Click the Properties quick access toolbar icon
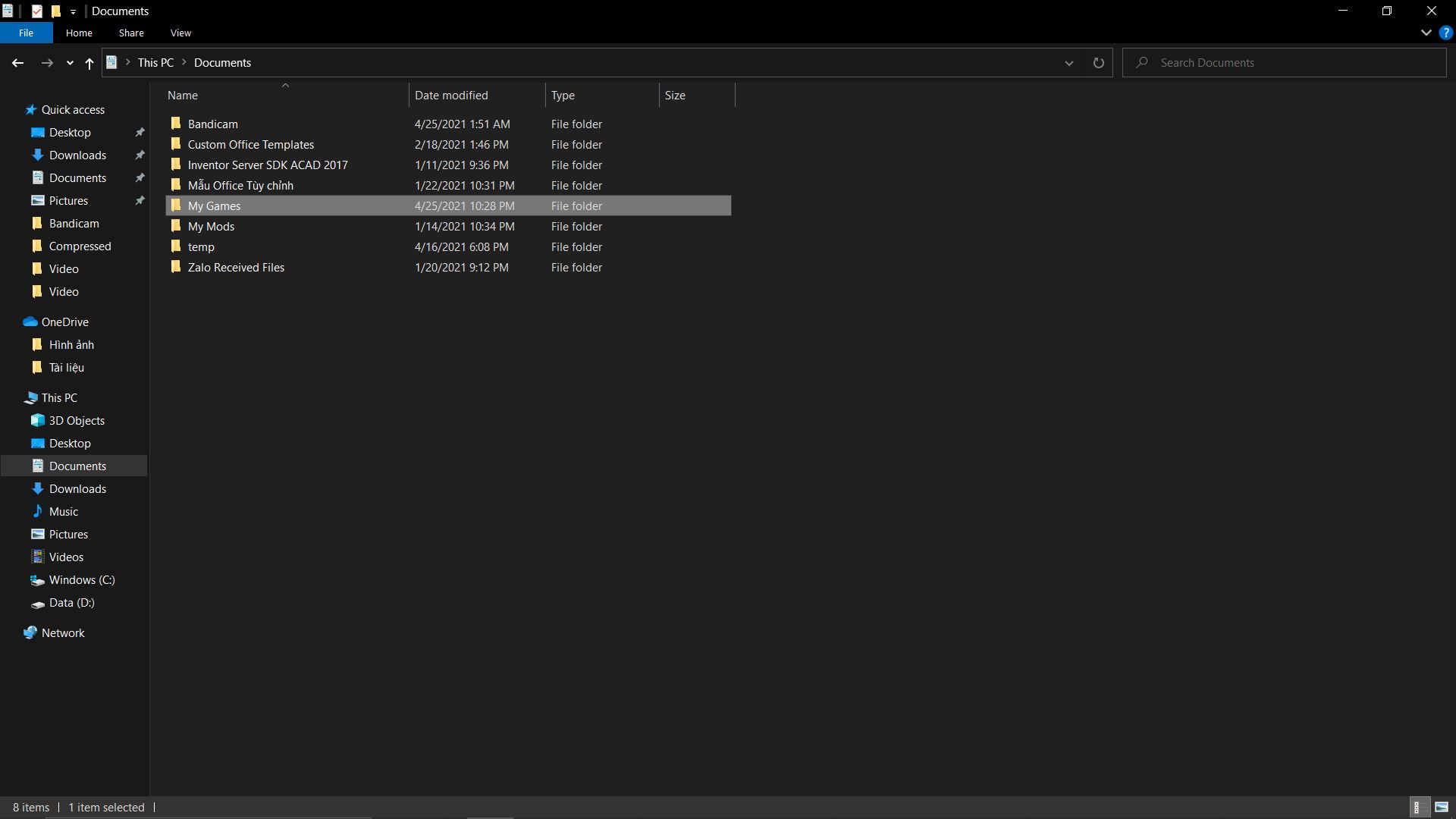Viewport: 1456px width, 819px height. [36, 11]
